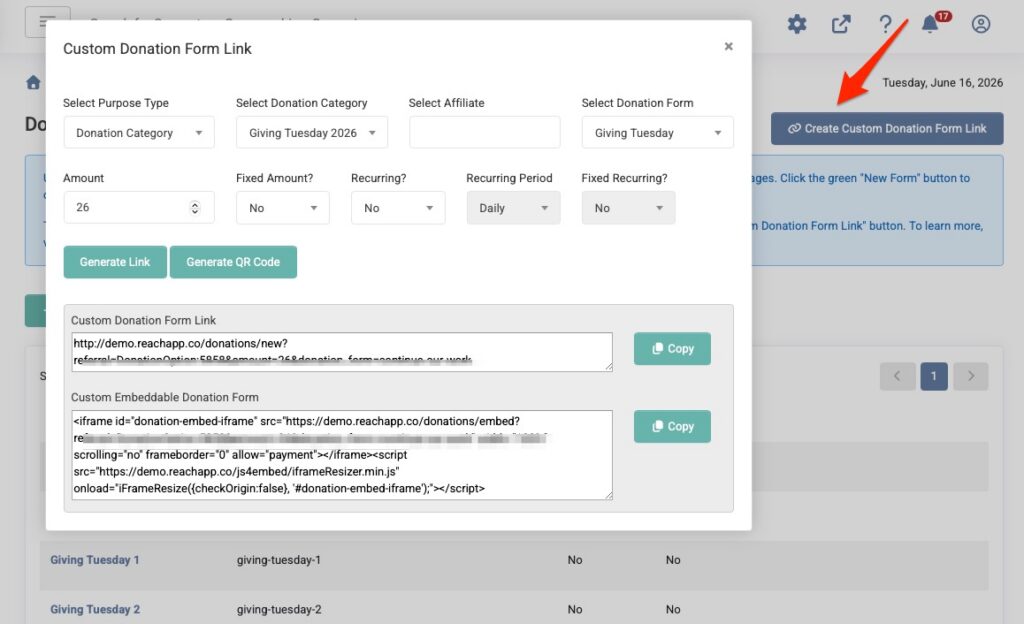The image size is (1024, 624).
Task: Go to previous page arrow
Action: coord(897,376)
